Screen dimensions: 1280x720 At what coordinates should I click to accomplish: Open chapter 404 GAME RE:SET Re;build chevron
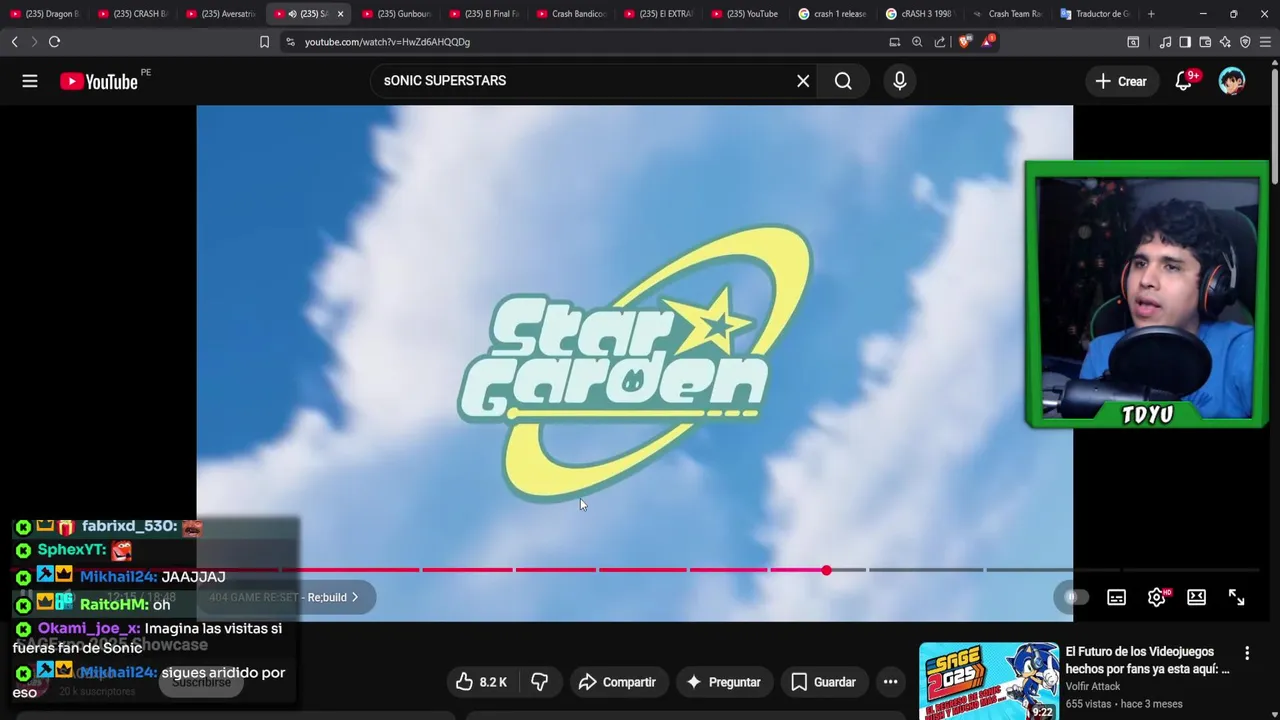pos(354,597)
